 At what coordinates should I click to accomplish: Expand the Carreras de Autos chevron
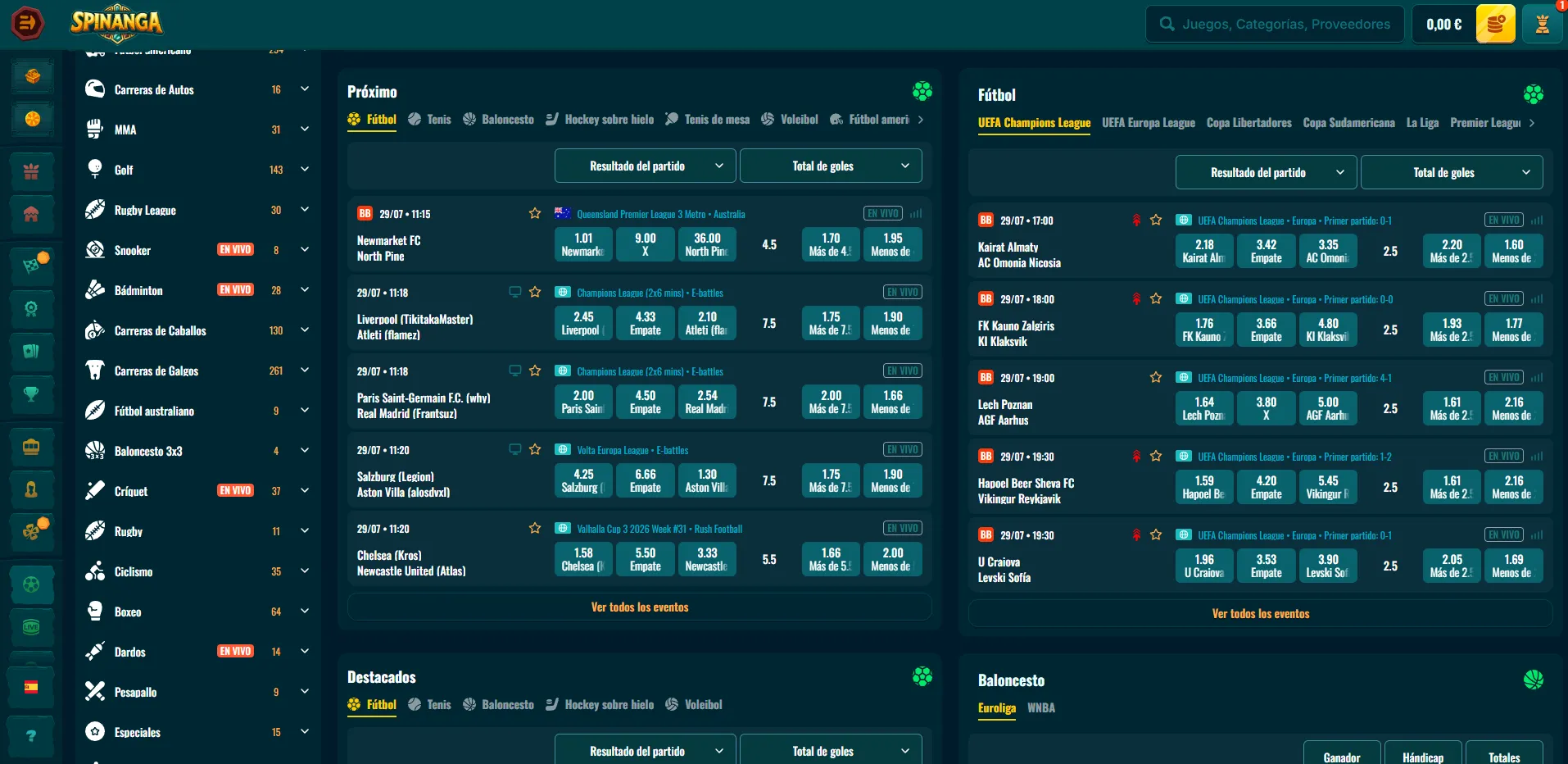pyautogui.click(x=305, y=89)
